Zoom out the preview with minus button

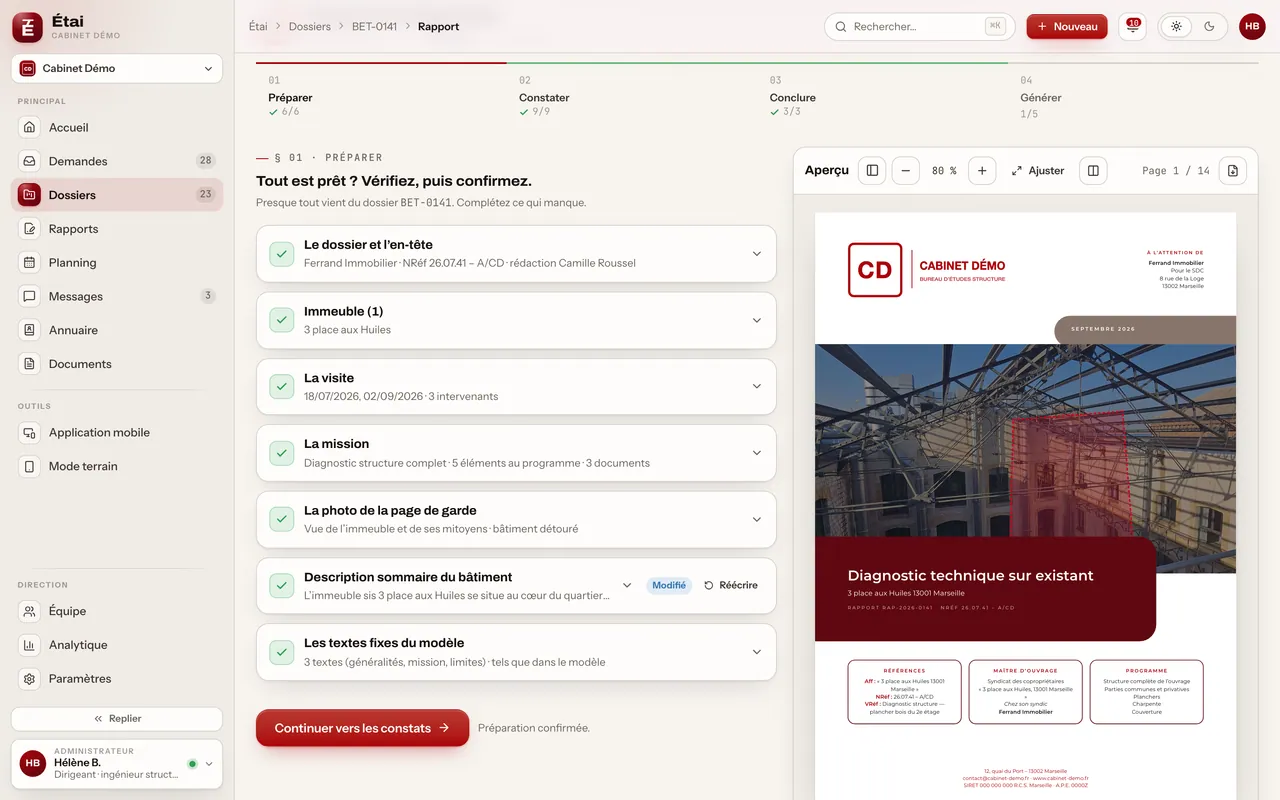[x=905, y=171]
